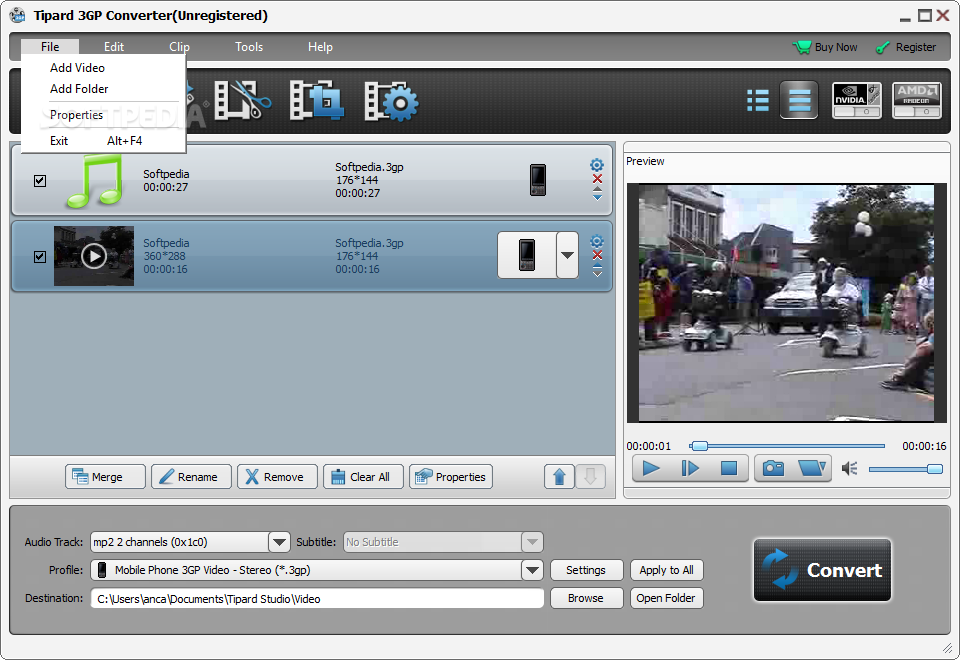Click the Clear All button
The height and width of the screenshot is (660, 960).
[363, 476]
